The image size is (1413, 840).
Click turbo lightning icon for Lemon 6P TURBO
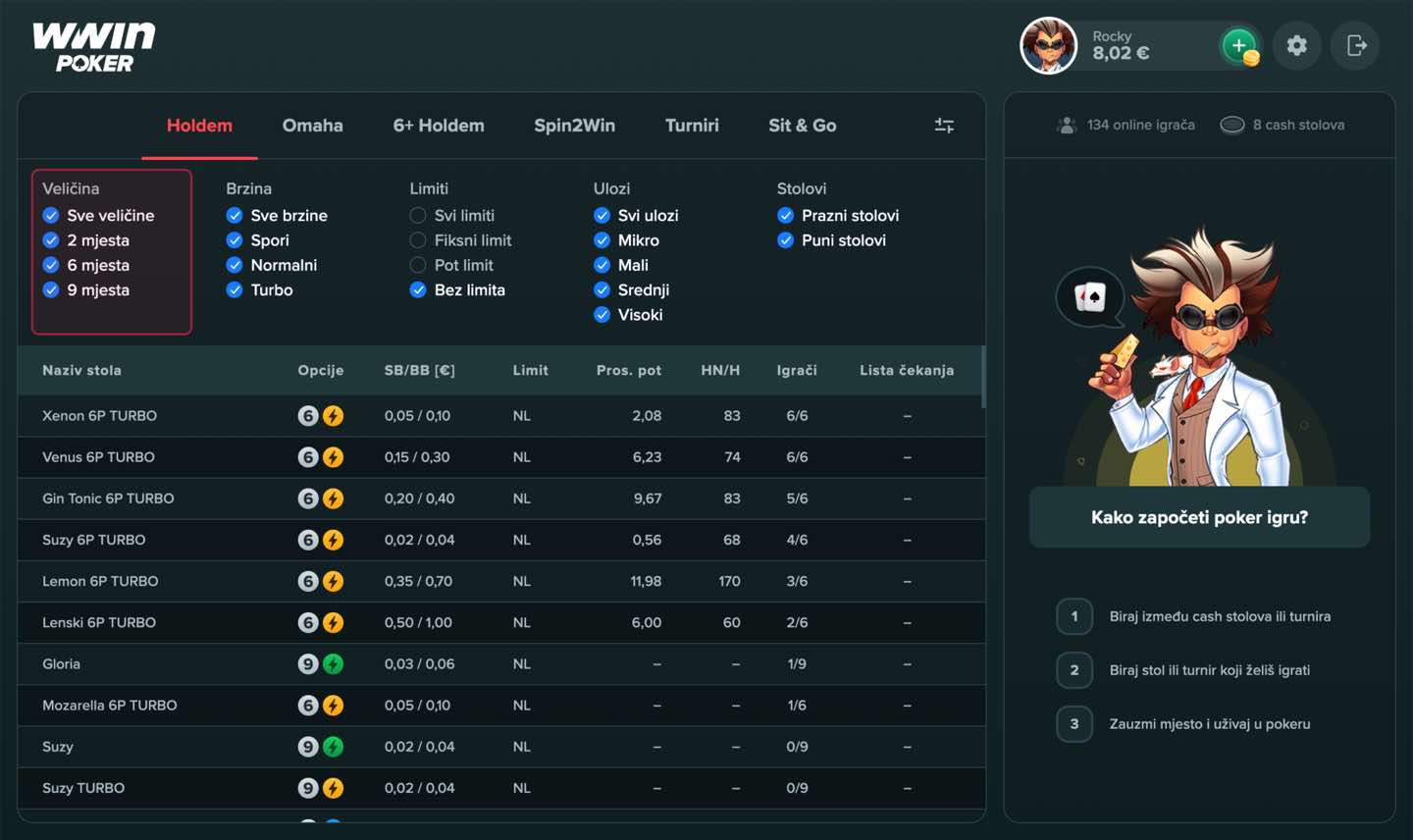(334, 582)
